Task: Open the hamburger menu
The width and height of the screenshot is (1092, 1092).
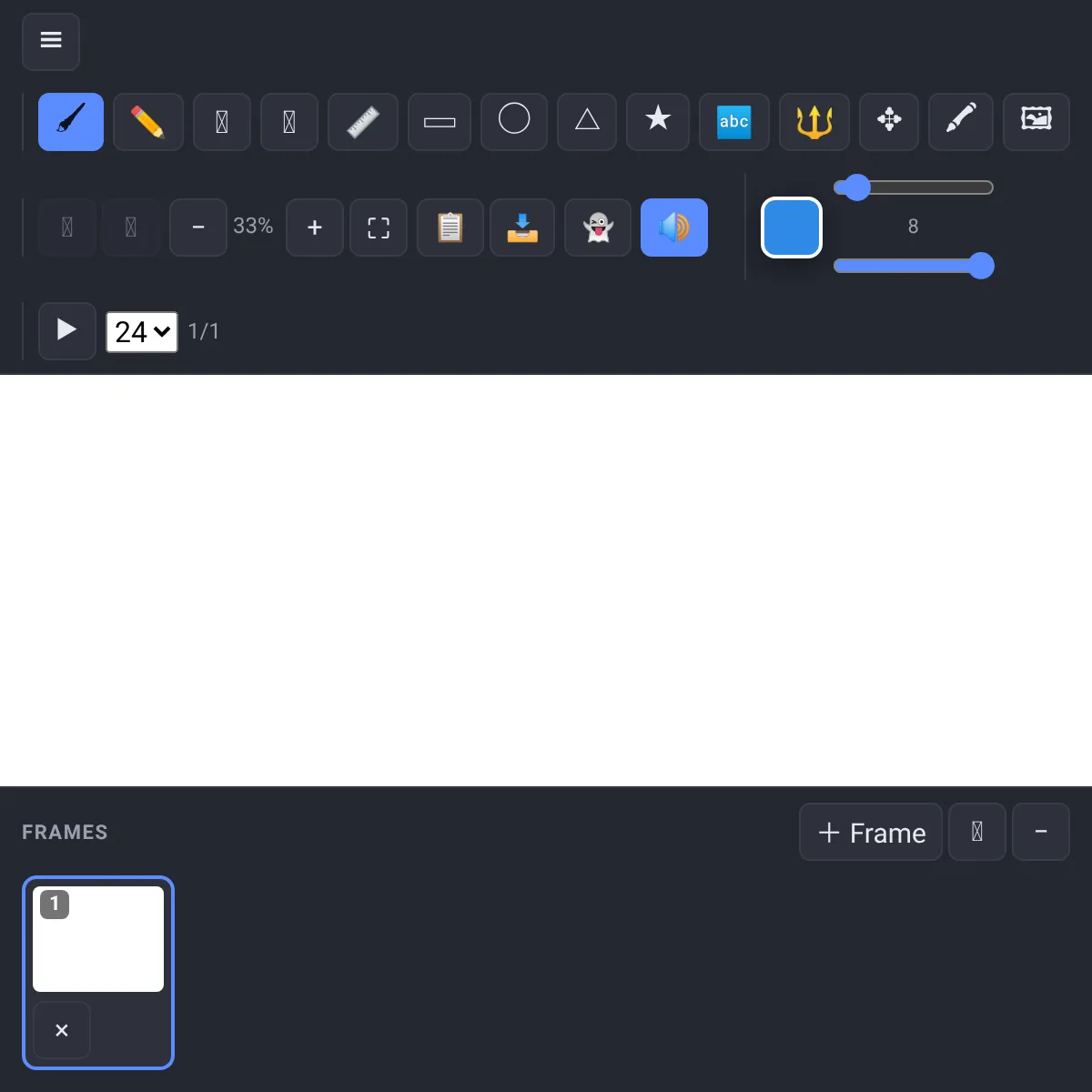Action: click(51, 41)
